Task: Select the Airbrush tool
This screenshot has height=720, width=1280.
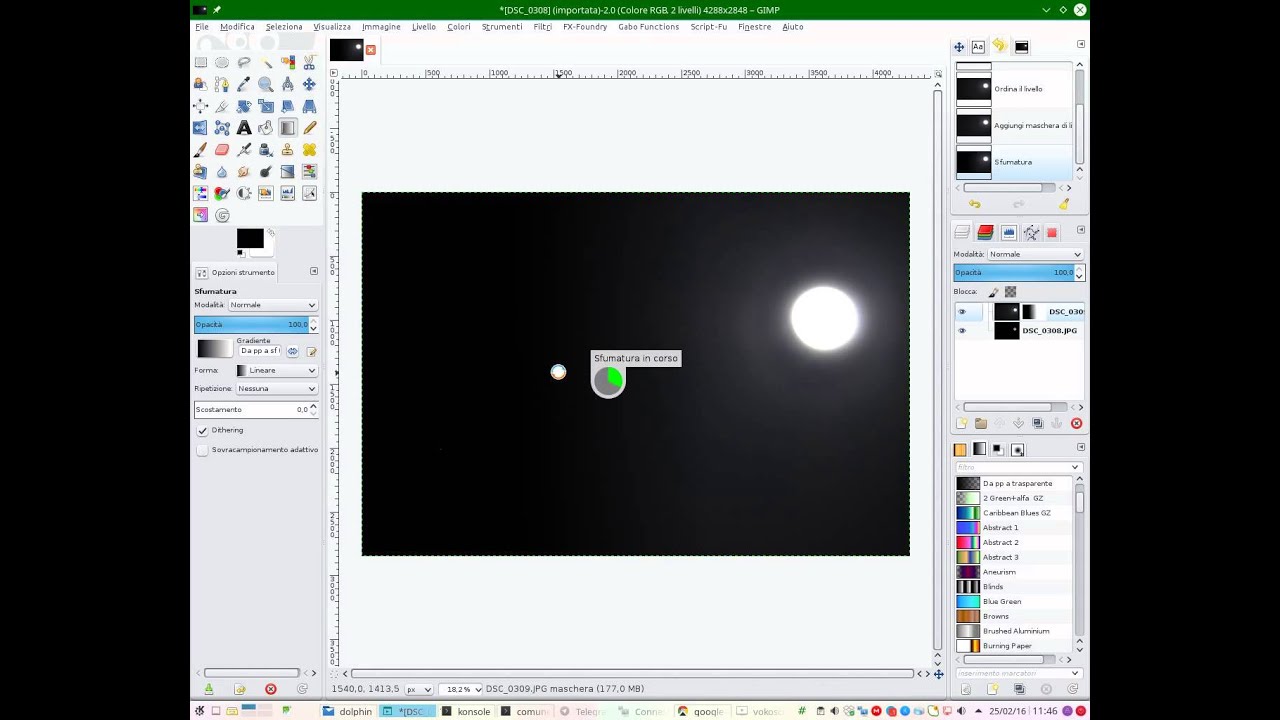Action: 244,150
